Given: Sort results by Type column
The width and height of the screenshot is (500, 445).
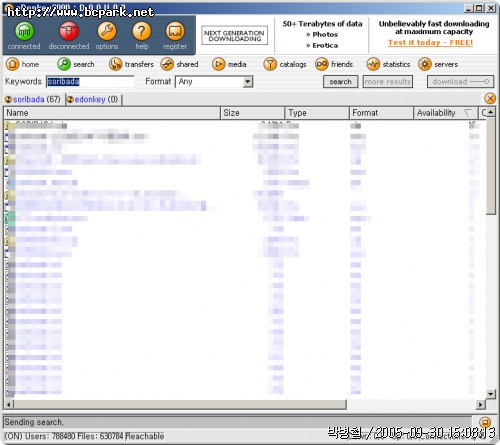Looking at the screenshot, I should [317, 113].
